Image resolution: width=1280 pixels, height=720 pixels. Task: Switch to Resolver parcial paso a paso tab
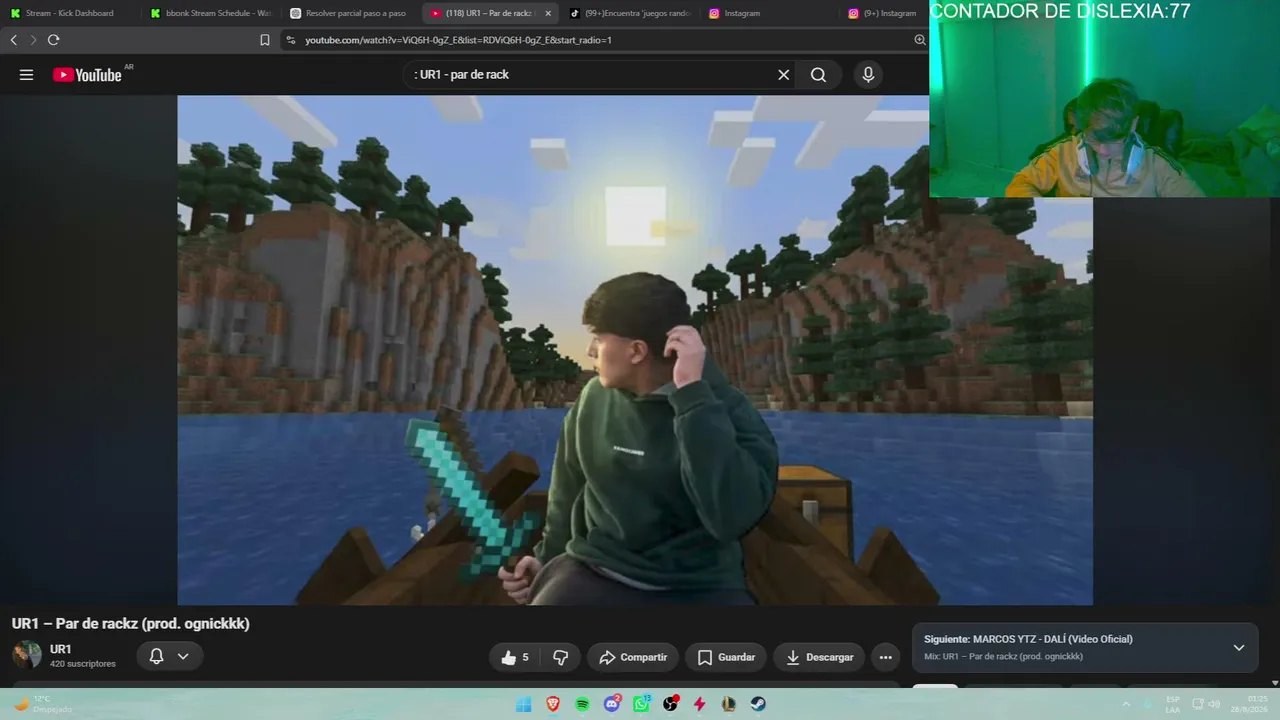pyautogui.click(x=349, y=13)
